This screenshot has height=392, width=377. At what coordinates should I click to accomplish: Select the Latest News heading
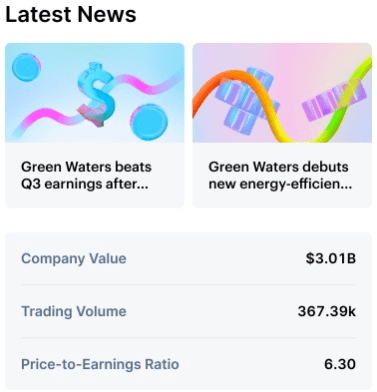point(71,15)
